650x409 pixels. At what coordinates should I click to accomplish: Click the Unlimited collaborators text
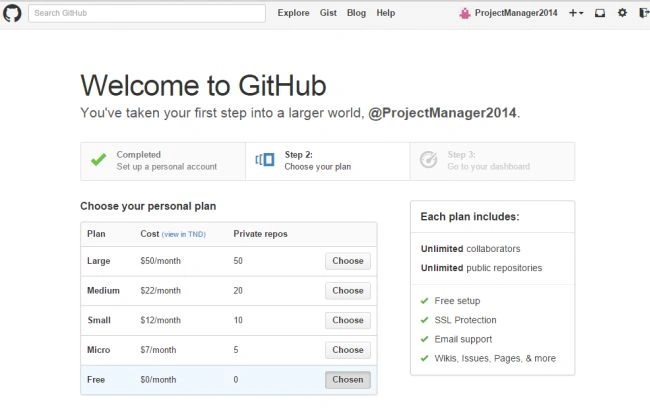point(470,249)
